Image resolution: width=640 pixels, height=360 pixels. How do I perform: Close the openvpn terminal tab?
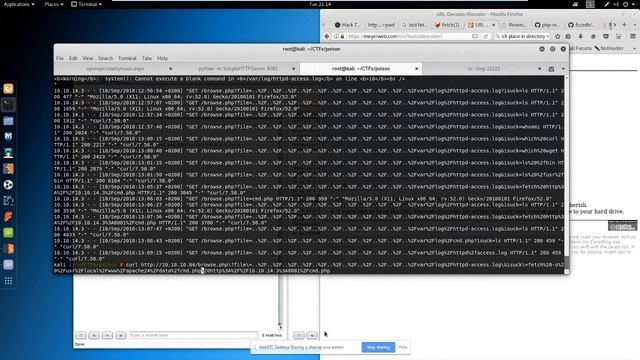(171, 69)
